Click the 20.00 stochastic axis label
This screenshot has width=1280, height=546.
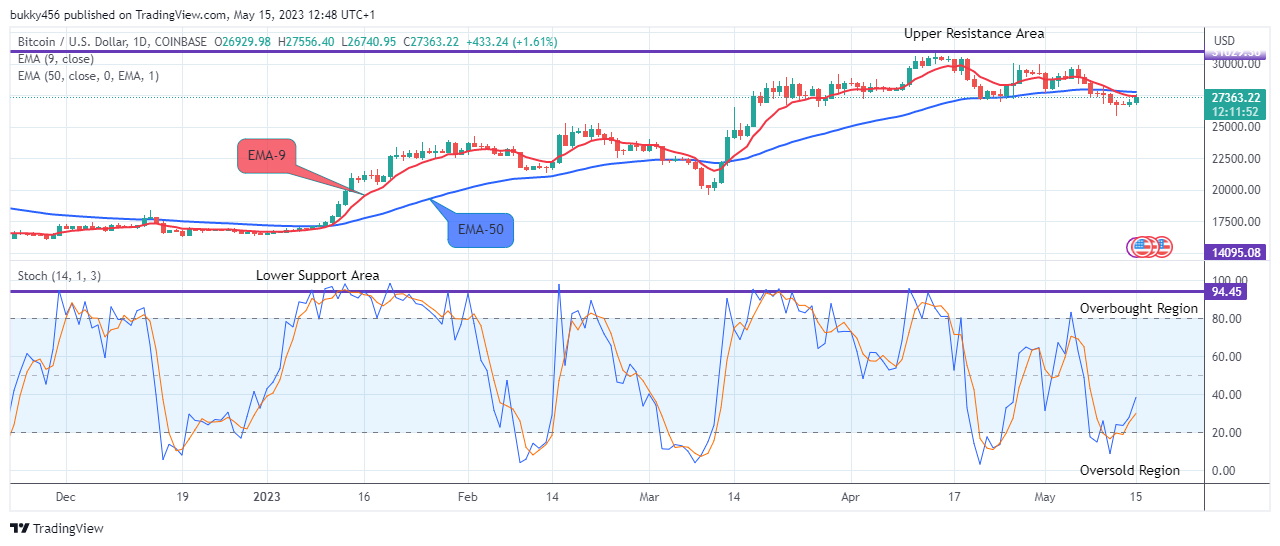pos(1226,433)
